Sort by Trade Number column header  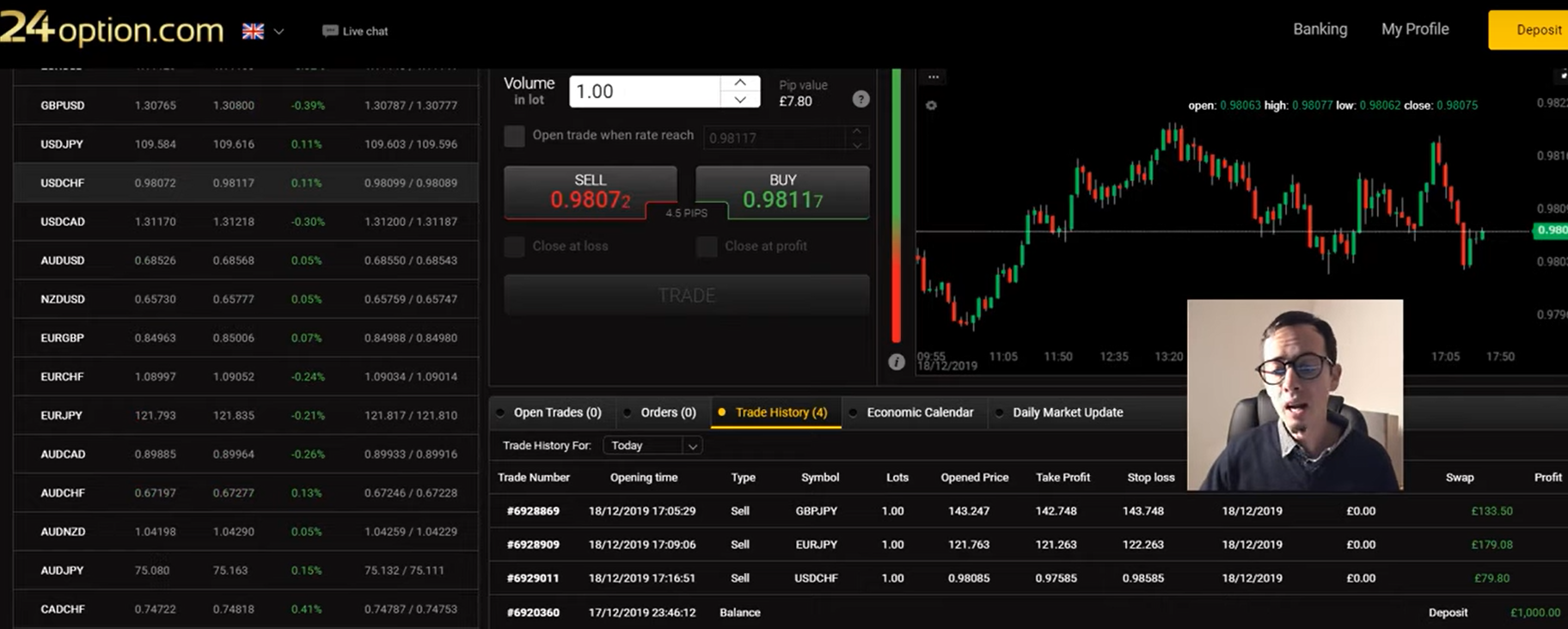tap(534, 478)
